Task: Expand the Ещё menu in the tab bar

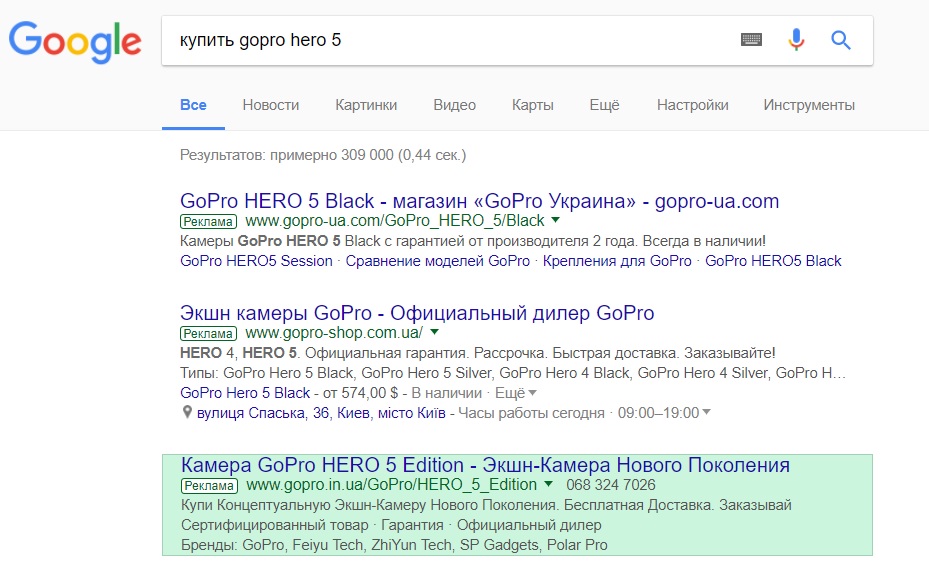Action: tap(604, 105)
